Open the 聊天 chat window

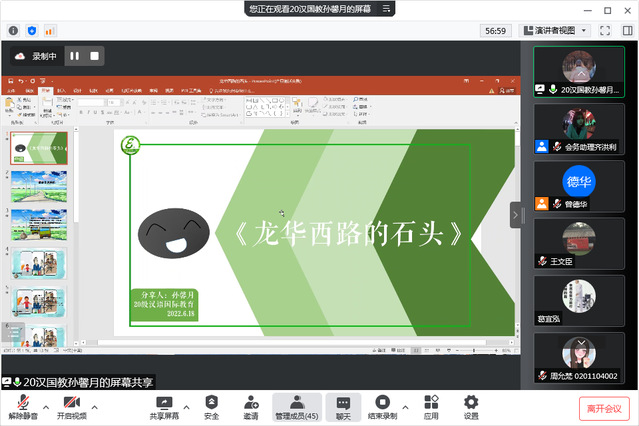pyautogui.click(x=343, y=406)
